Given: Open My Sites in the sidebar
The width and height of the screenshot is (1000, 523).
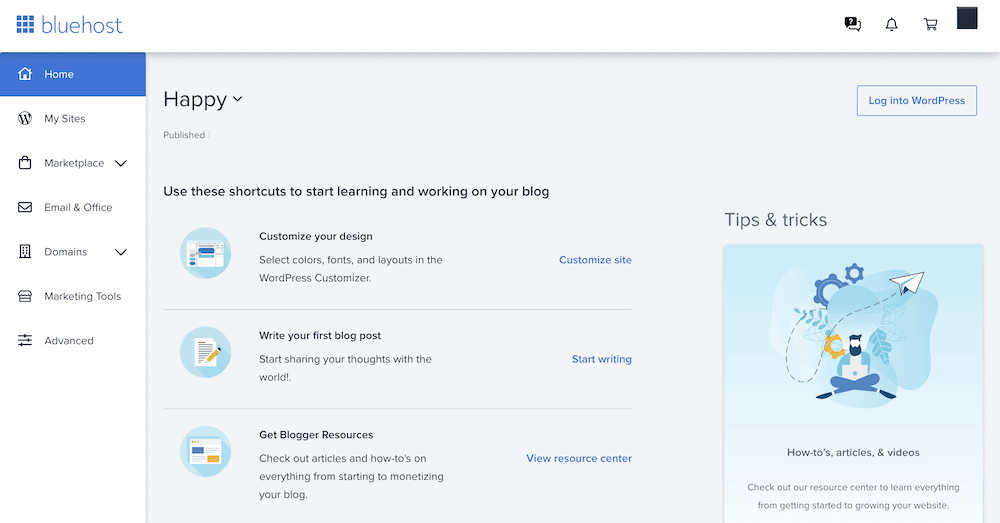Looking at the screenshot, I should pyautogui.click(x=73, y=119).
